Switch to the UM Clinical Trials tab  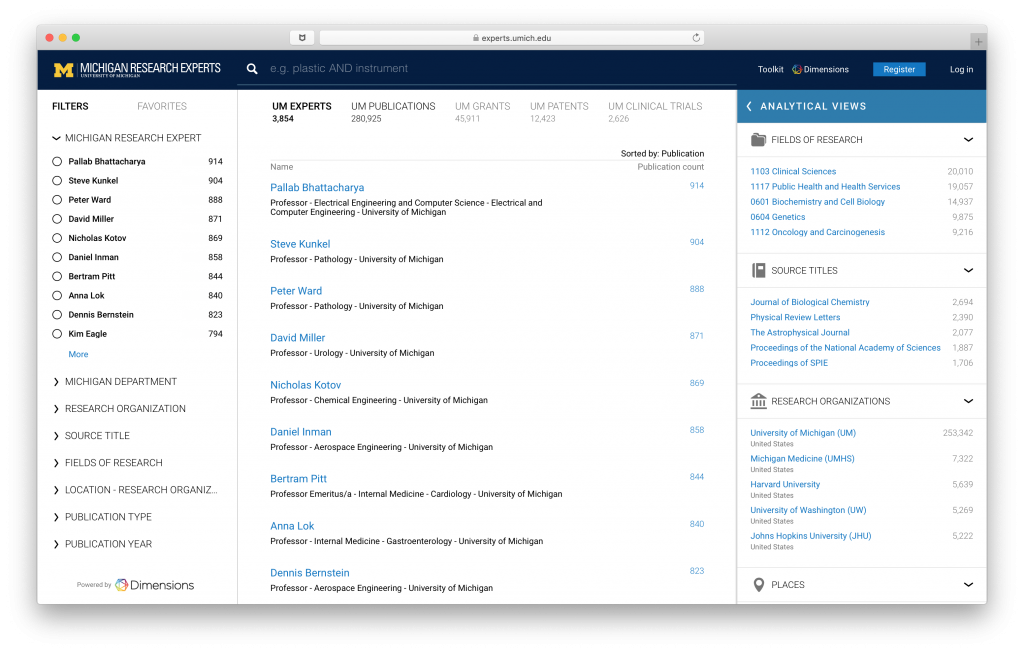click(x=655, y=112)
